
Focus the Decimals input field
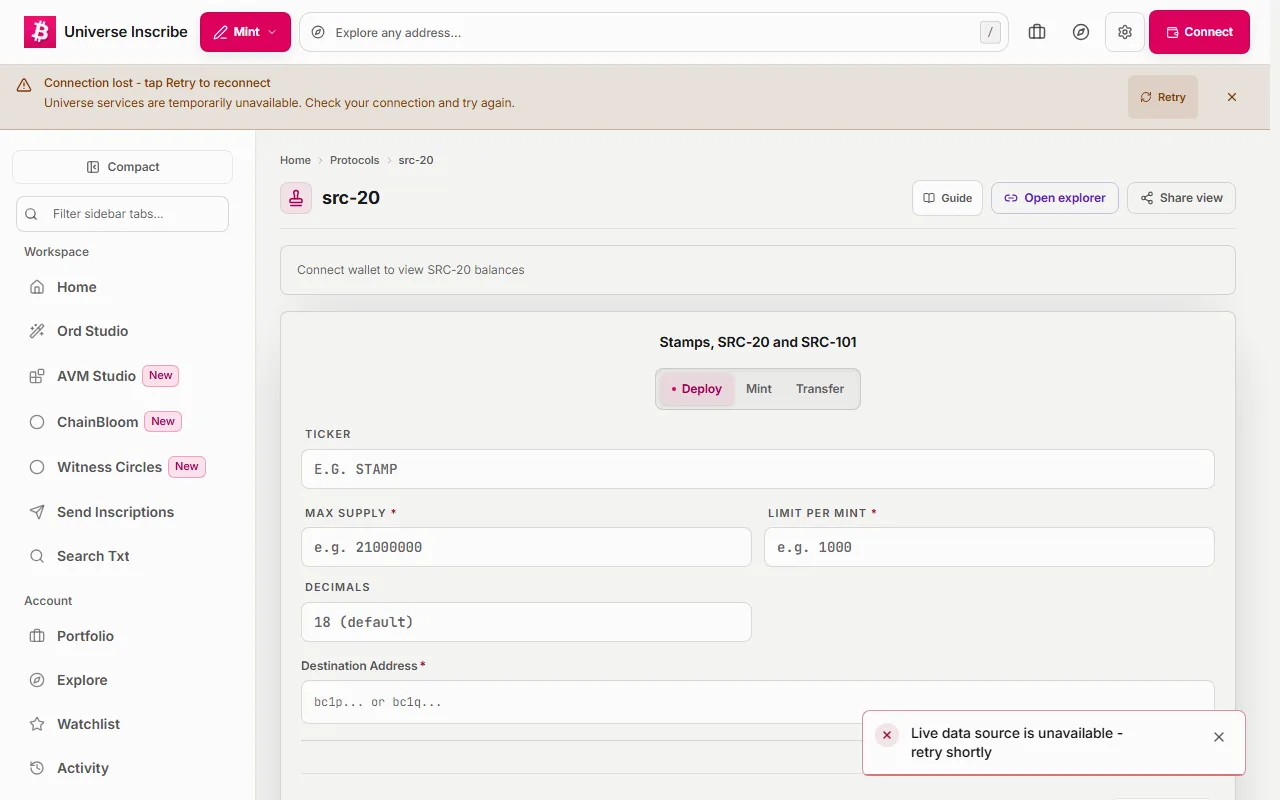coord(526,622)
